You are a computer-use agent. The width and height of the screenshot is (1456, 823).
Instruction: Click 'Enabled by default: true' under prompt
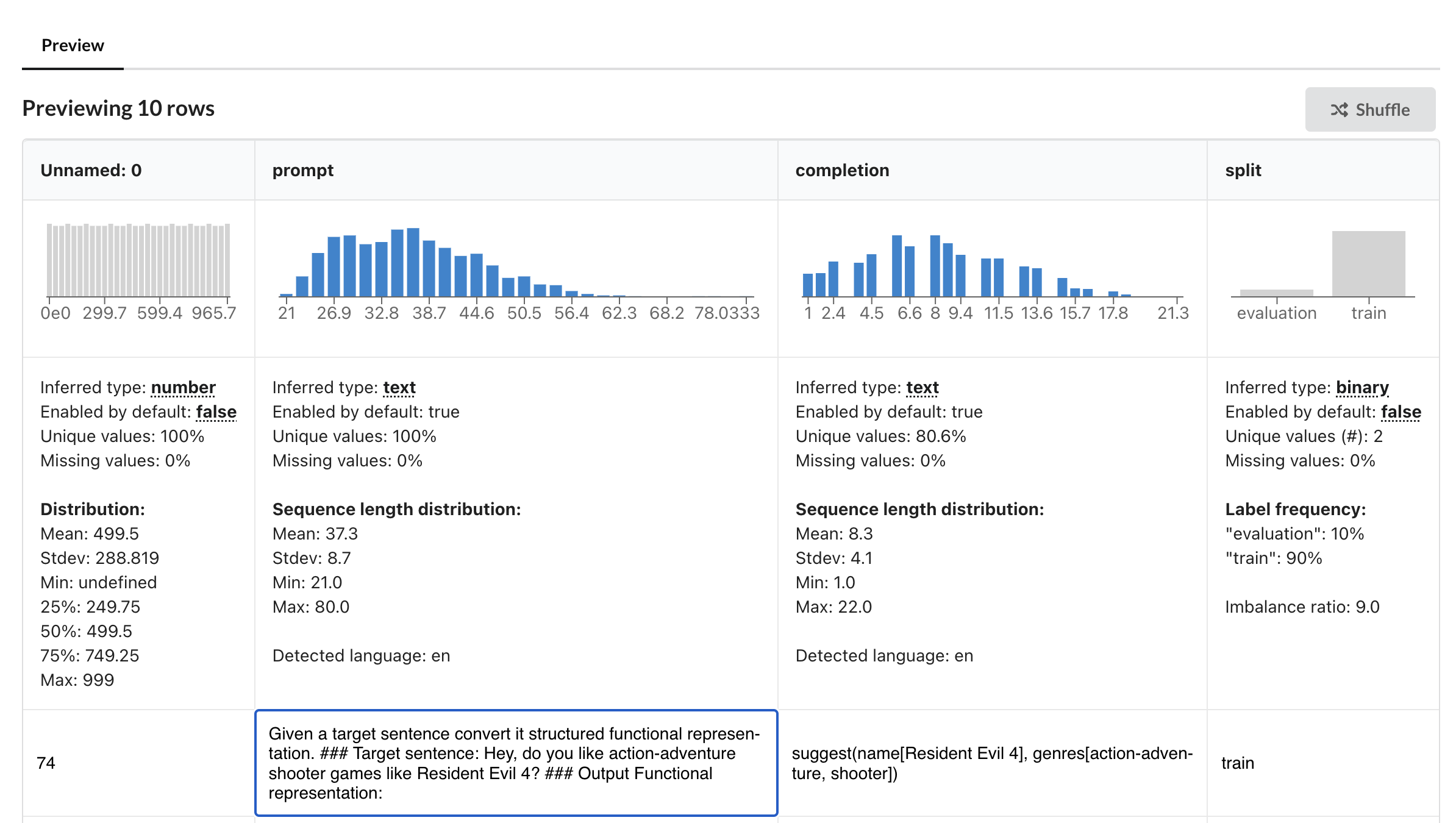click(366, 412)
